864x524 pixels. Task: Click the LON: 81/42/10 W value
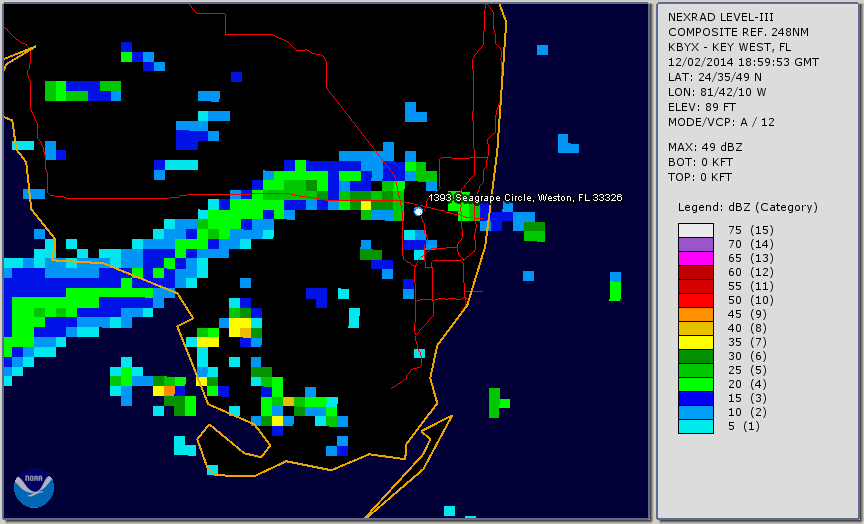(x=717, y=92)
